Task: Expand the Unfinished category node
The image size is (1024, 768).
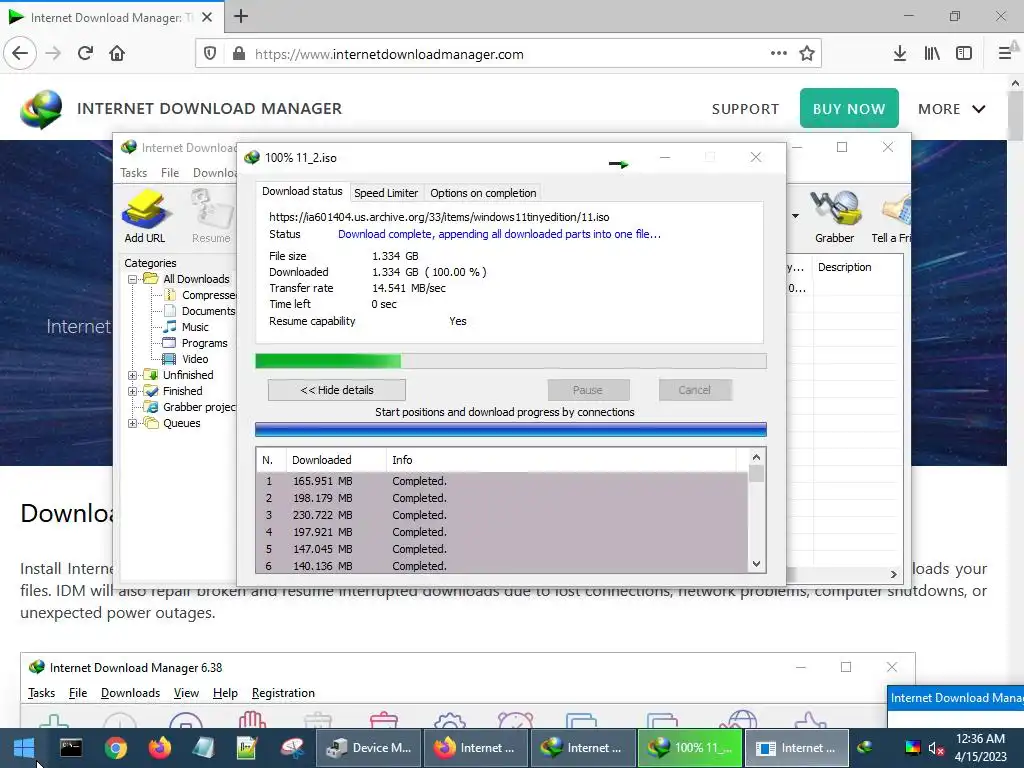Action: 133,375
